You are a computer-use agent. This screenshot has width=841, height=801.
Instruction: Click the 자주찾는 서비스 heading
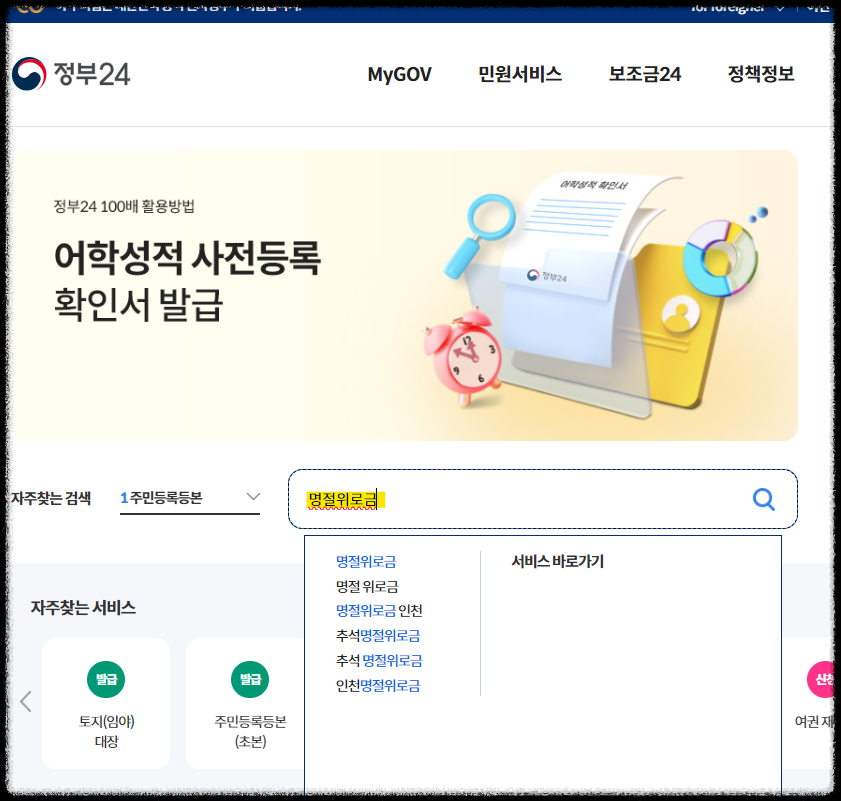[x=83, y=608]
